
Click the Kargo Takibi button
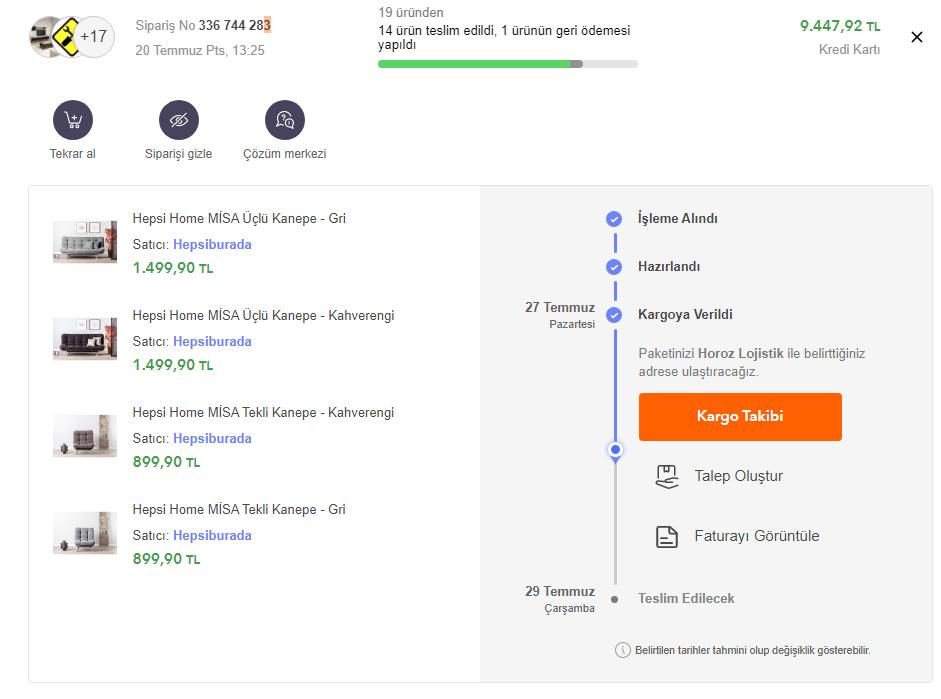point(740,416)
